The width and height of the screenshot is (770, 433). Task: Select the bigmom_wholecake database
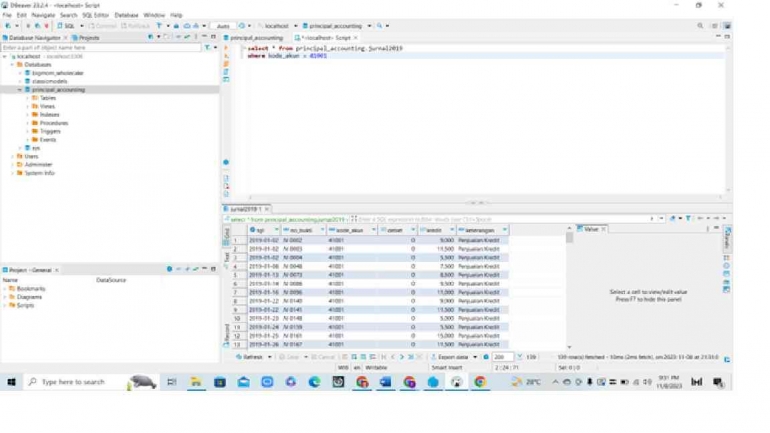click(x=57, y=73)
